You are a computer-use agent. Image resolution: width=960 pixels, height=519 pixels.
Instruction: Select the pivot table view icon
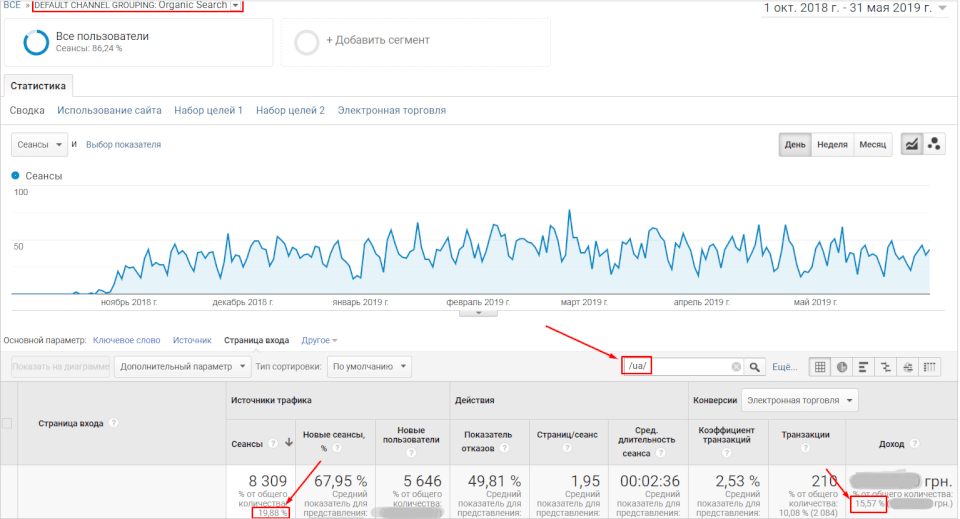click(929, 367)
